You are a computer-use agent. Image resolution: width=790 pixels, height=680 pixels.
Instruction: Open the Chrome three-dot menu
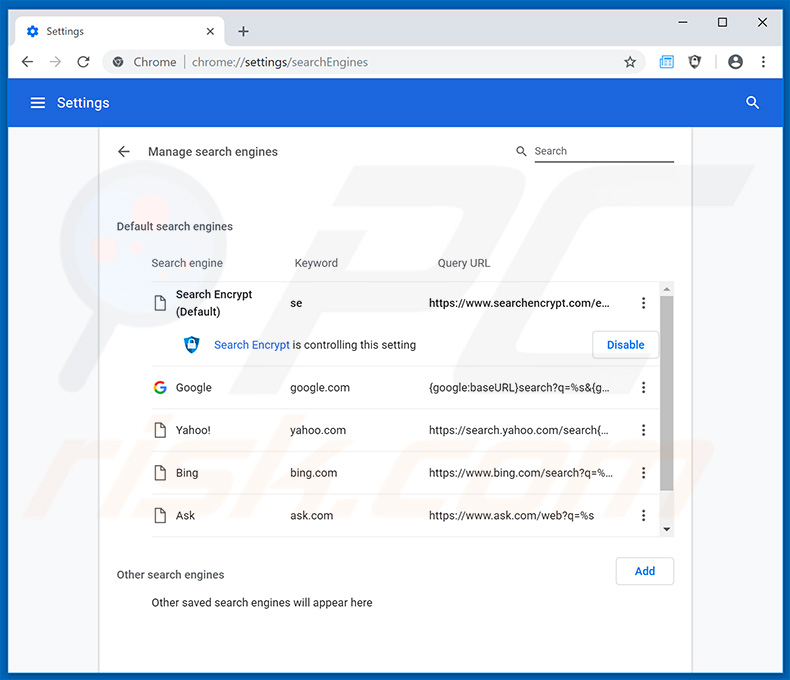pyautogui.click(x=763, y=62)
